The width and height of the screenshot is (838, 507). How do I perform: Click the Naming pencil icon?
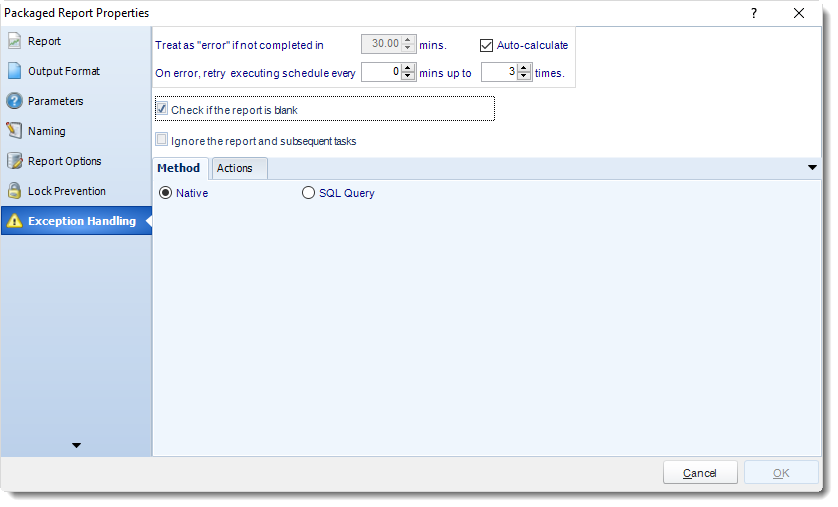pyautogui.click(x=14, y=131)
